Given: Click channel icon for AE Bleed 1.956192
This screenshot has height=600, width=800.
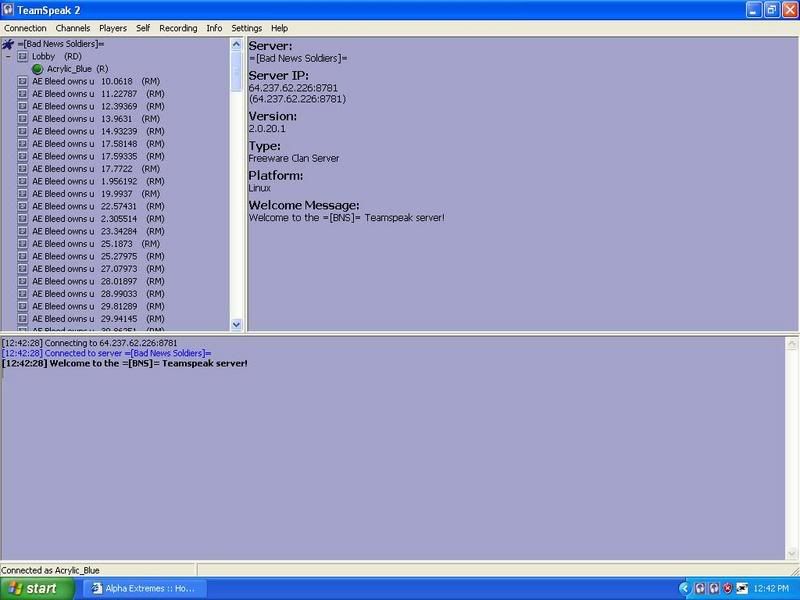Looking at the screenshot, I should [x=22, y=181].
